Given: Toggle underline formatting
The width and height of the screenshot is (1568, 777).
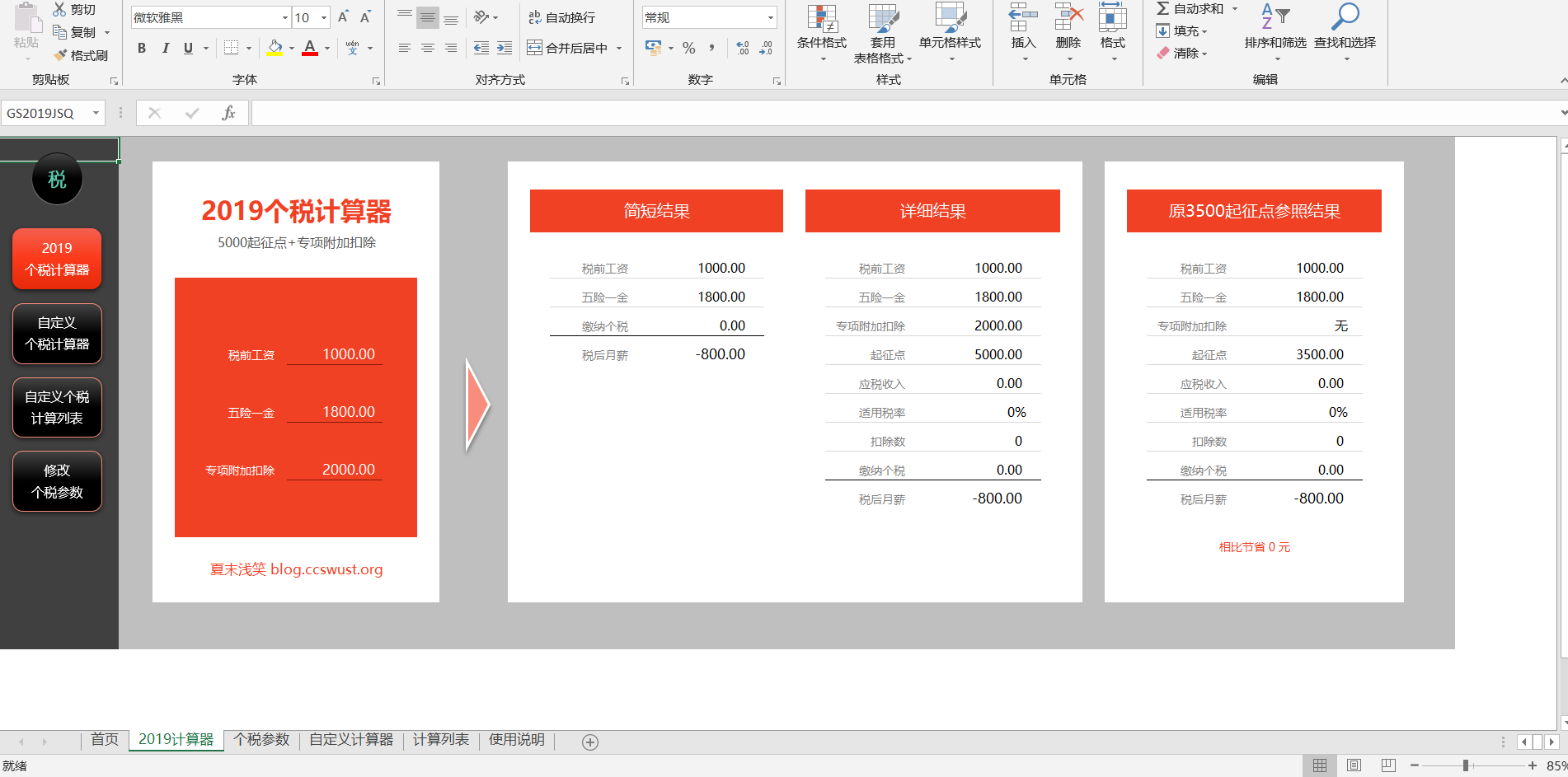Looking at the screenshot, I should 188,48.
